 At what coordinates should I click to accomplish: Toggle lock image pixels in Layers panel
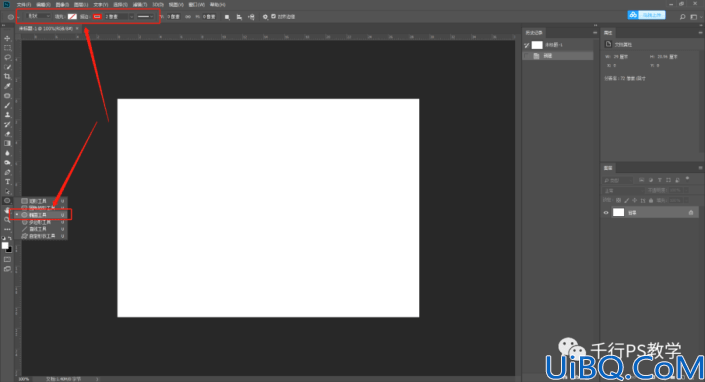(627, 200)
